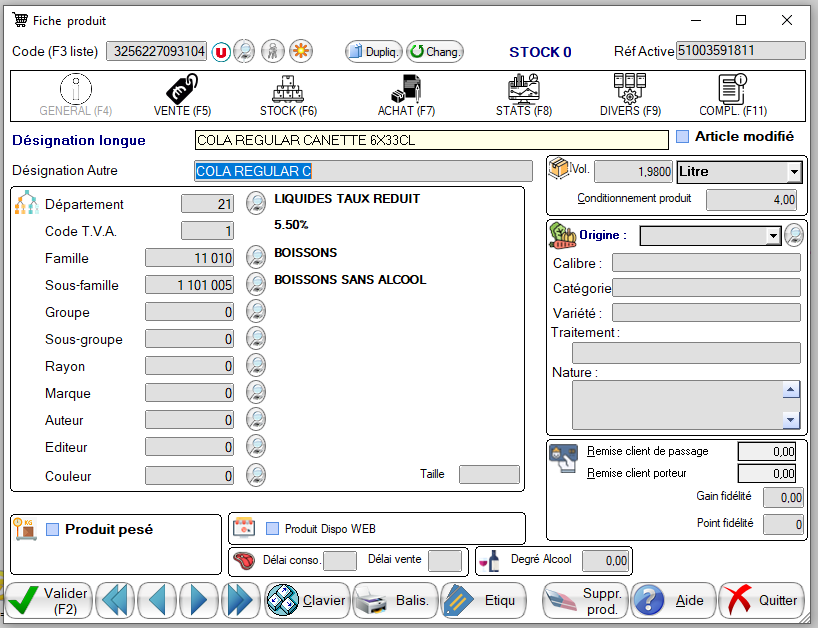Expand the Litre unit dropdown

(x=794, y=172)
